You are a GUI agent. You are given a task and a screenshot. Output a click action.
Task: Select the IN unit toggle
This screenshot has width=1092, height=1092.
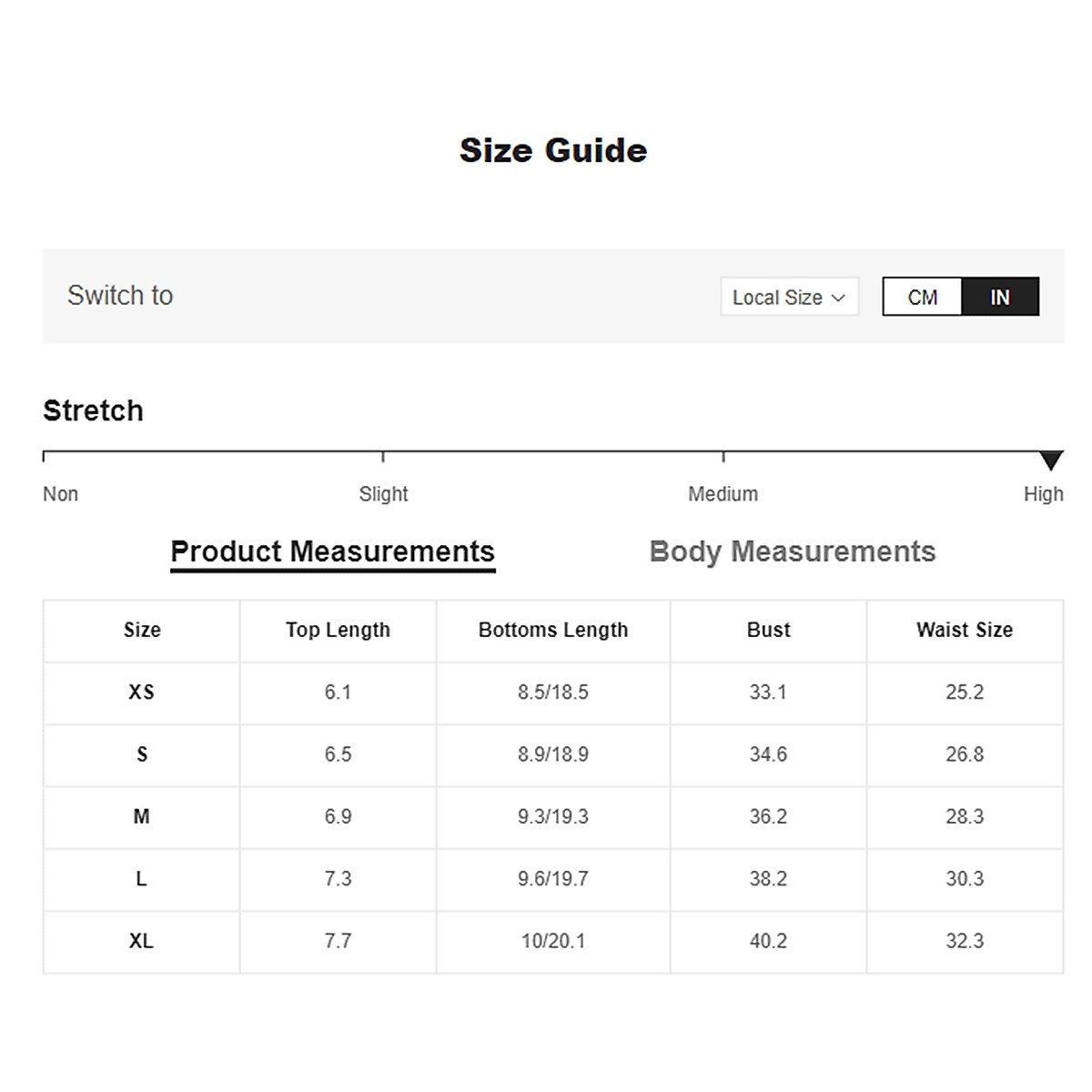click(999, 298)
